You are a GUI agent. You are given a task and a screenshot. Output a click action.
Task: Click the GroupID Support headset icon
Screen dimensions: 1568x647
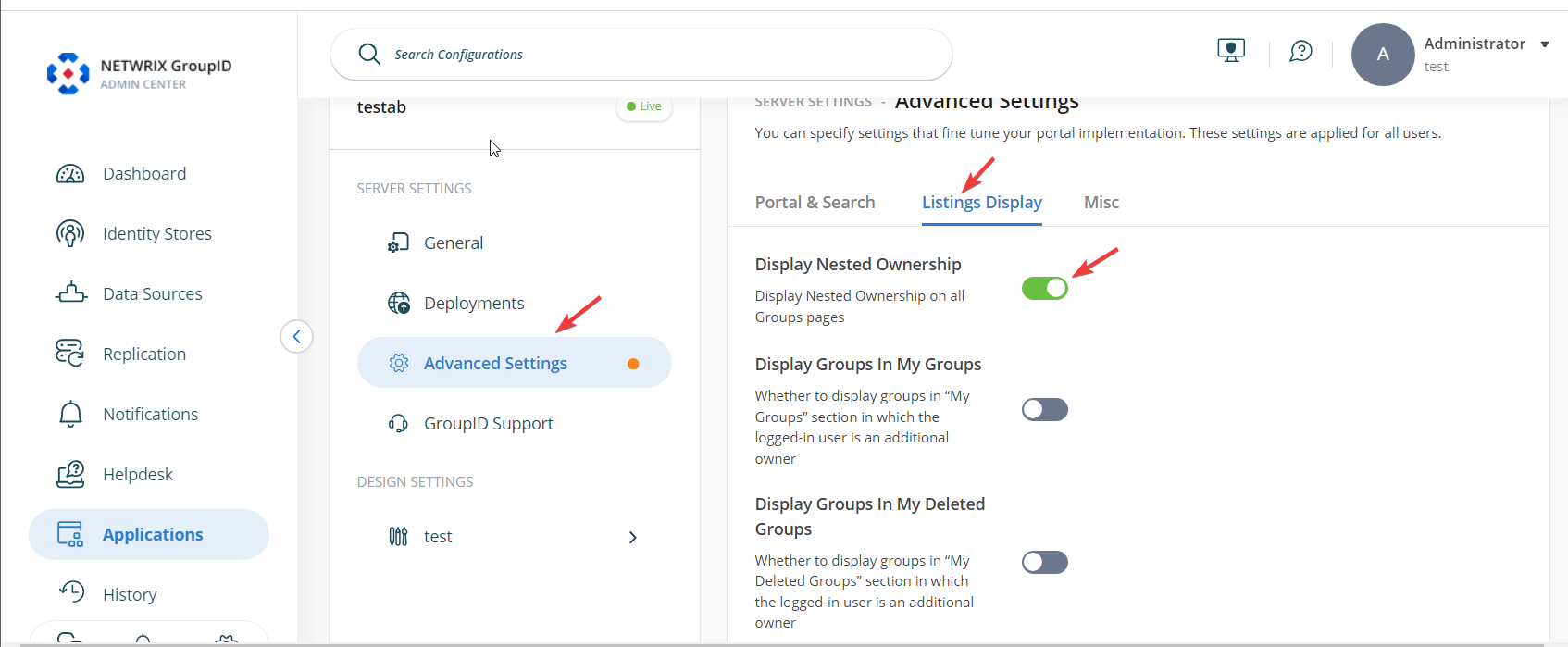(398, 423)
